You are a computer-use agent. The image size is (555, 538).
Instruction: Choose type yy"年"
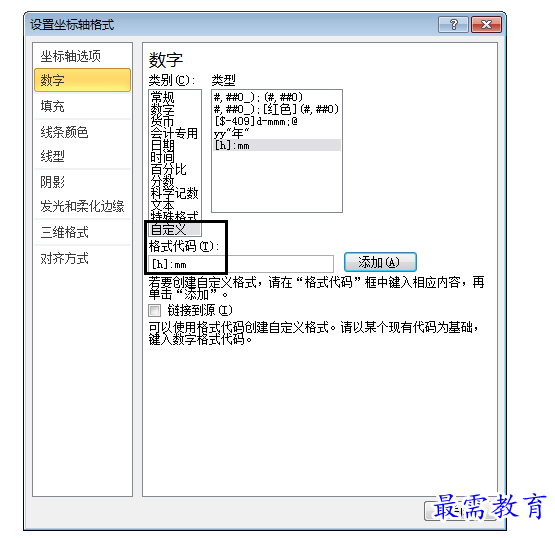tap(276, 133)
